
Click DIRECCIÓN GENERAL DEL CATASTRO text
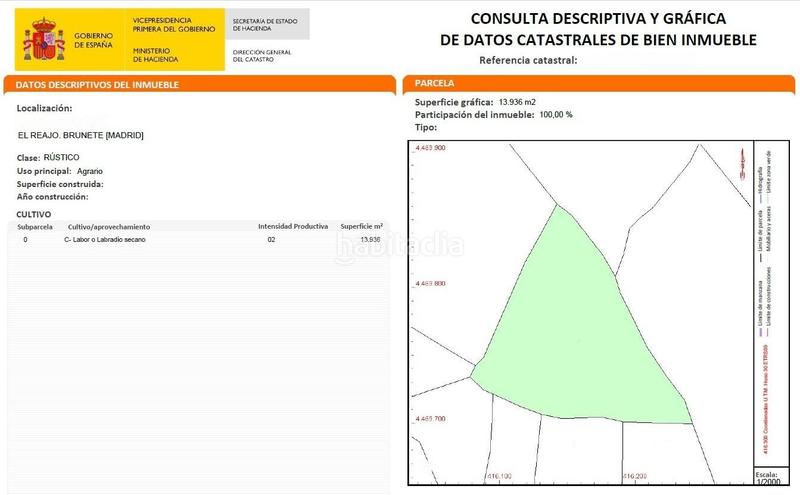262,56
